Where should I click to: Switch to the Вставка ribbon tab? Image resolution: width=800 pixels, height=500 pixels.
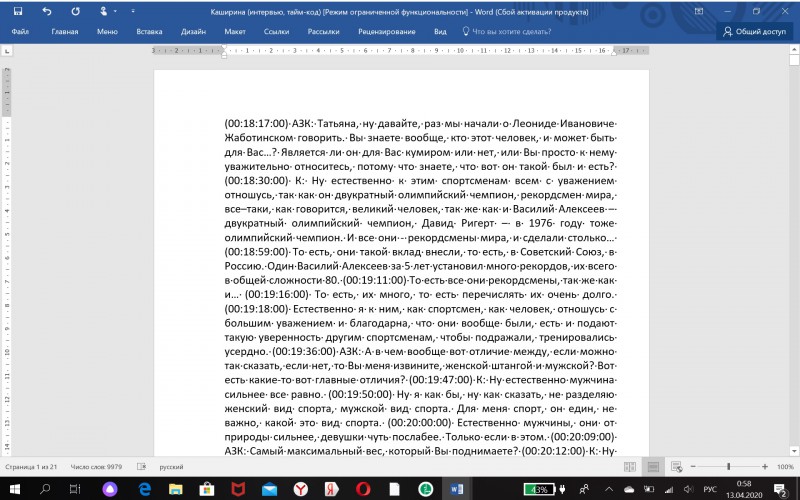[x=149, y=32]
